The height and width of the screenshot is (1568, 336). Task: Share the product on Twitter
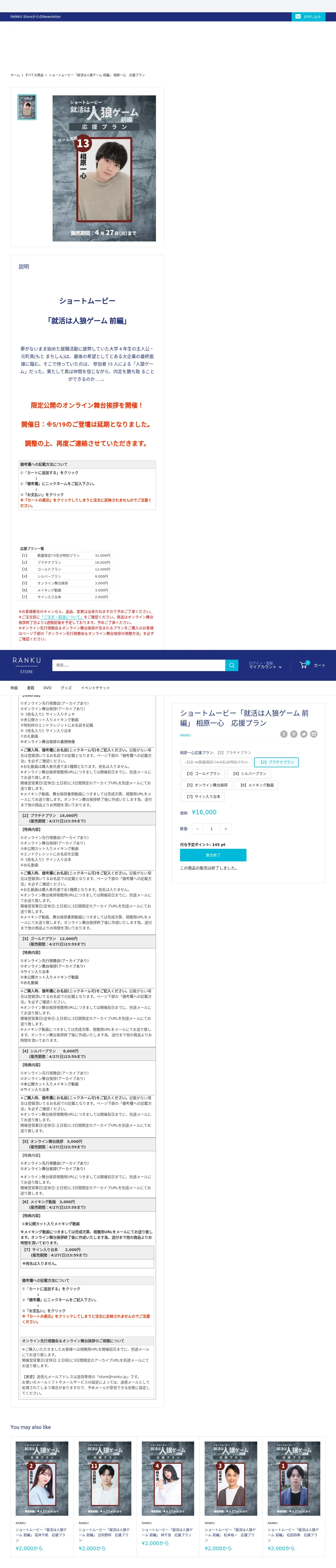click(x=304, y=734)
